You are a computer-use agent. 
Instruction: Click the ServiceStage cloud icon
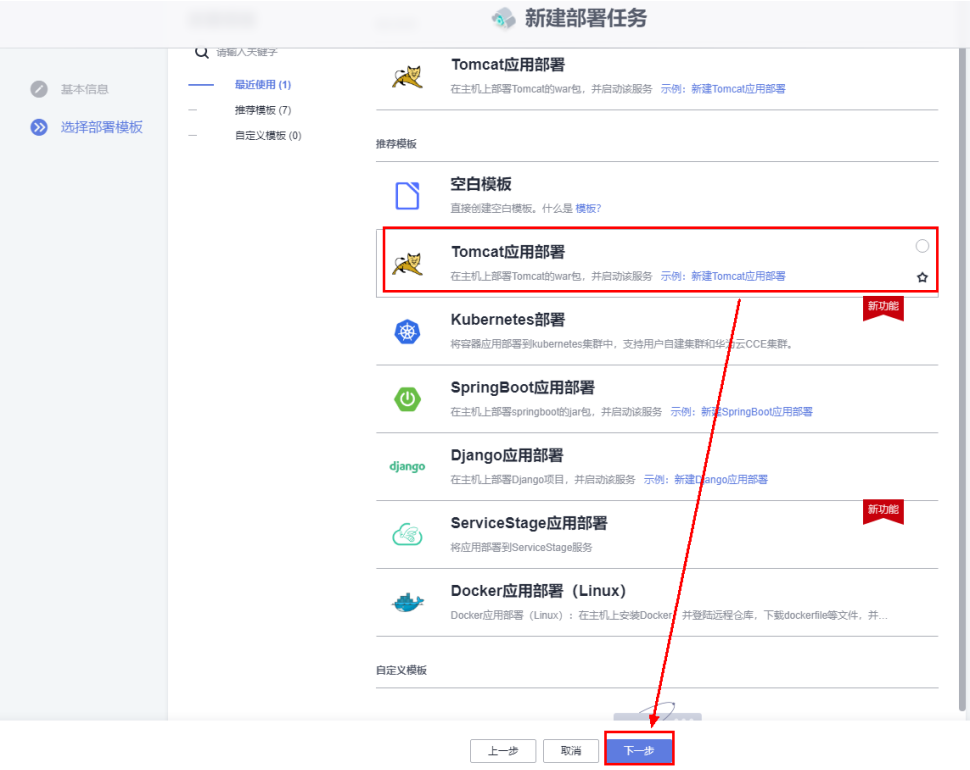pos(407,534)
